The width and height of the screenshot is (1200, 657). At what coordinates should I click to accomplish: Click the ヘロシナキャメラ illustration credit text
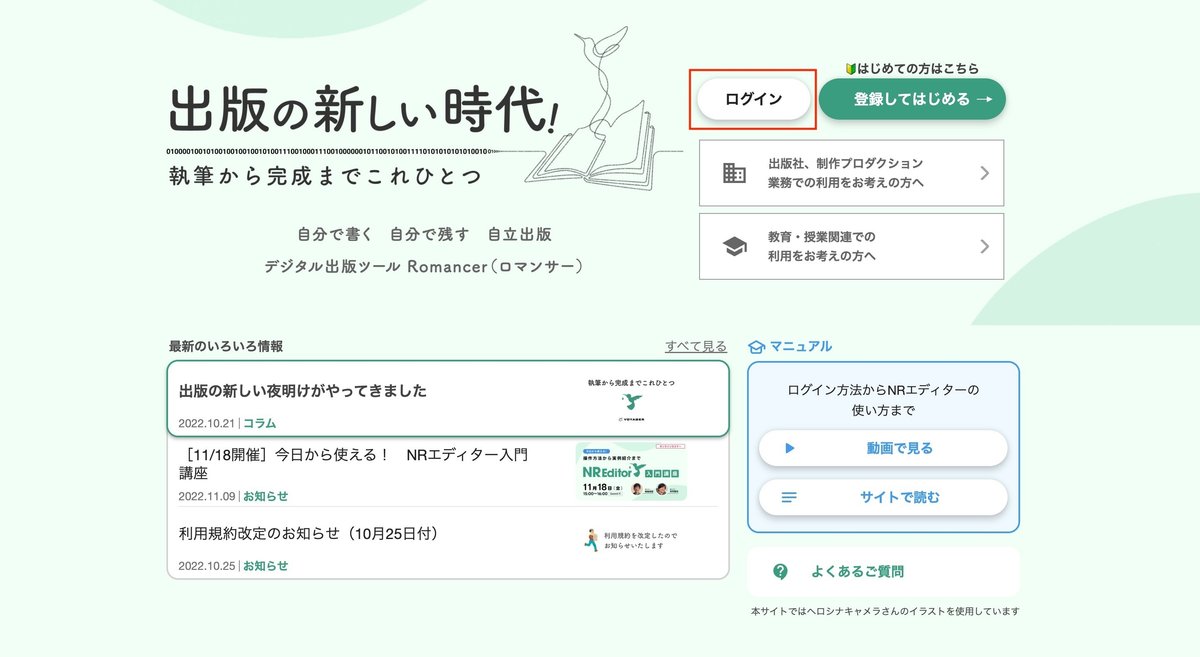pos(884,611)
